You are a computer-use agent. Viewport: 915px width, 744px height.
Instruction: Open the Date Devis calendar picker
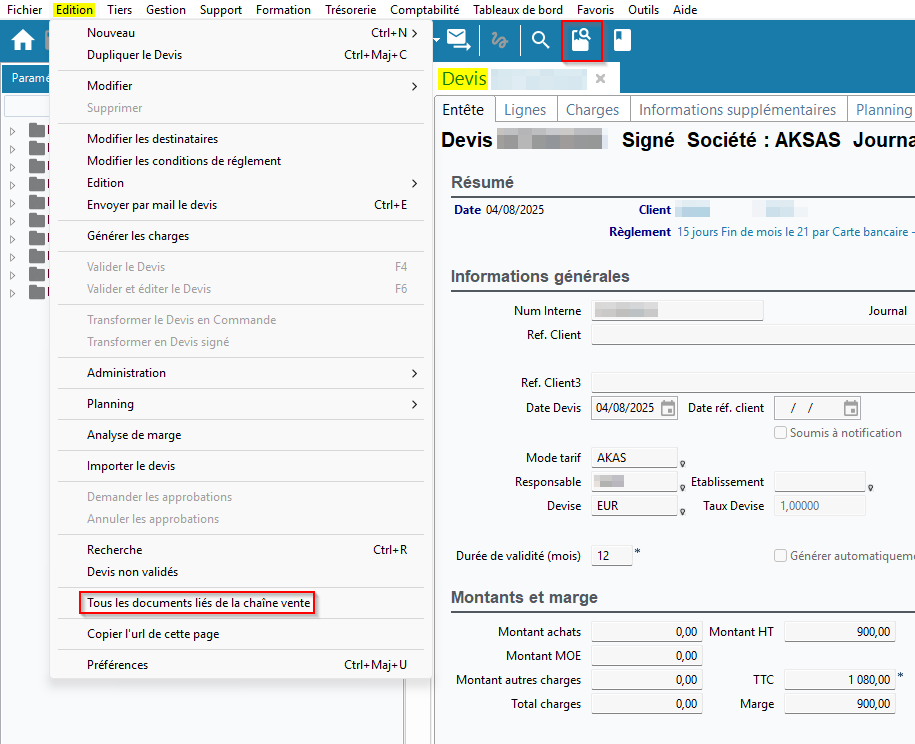tap(668, 408)
